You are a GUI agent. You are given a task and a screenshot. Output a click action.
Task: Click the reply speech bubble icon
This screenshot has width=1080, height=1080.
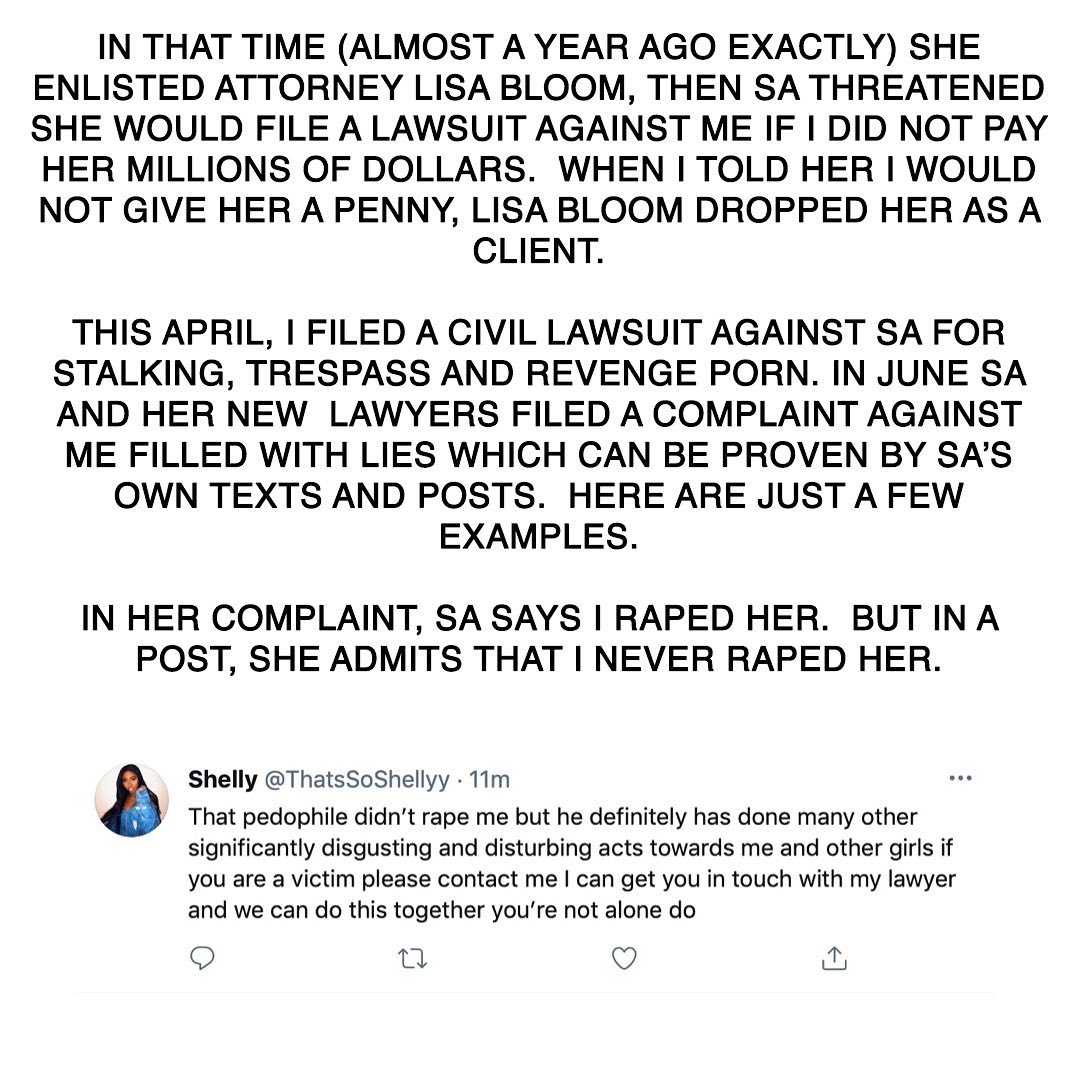203,959
